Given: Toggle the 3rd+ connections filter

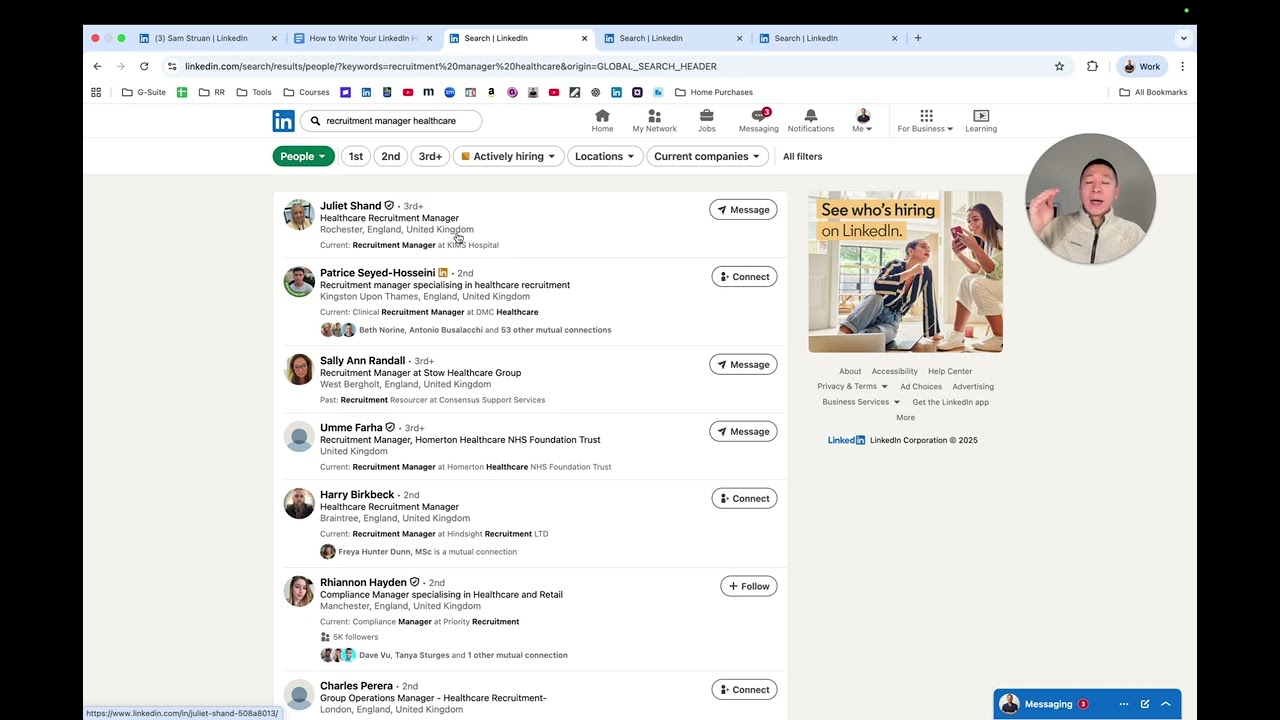Looking at the screenshot, I should point(430,156).
